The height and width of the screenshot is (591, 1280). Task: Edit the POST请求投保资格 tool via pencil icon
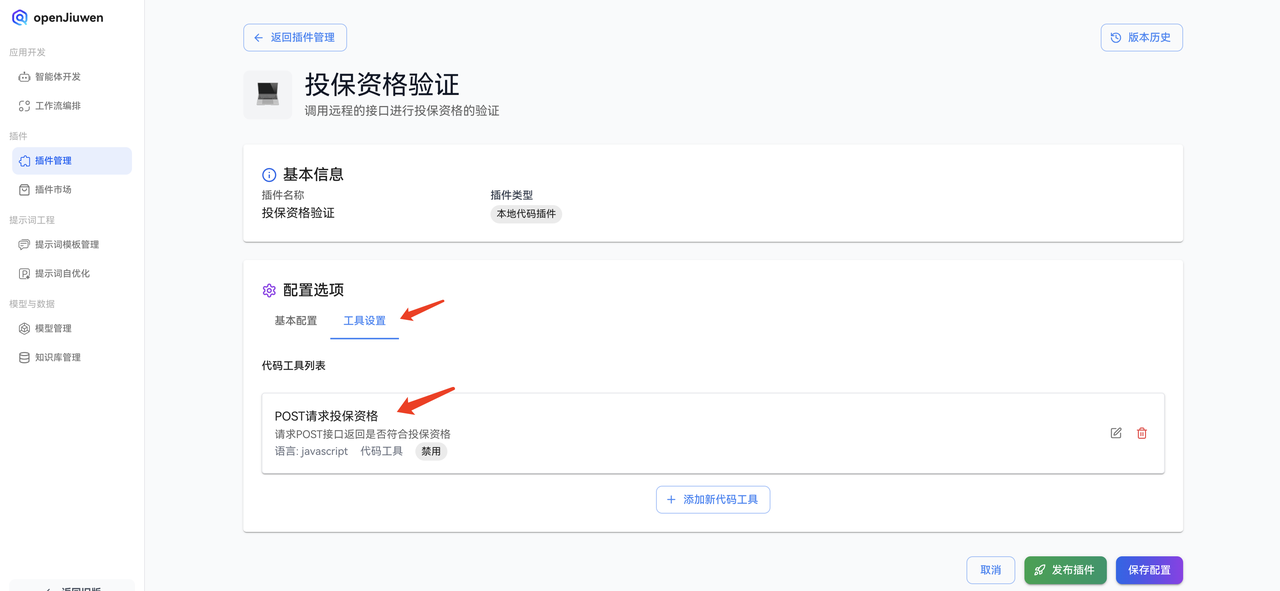click(1116, 433)
